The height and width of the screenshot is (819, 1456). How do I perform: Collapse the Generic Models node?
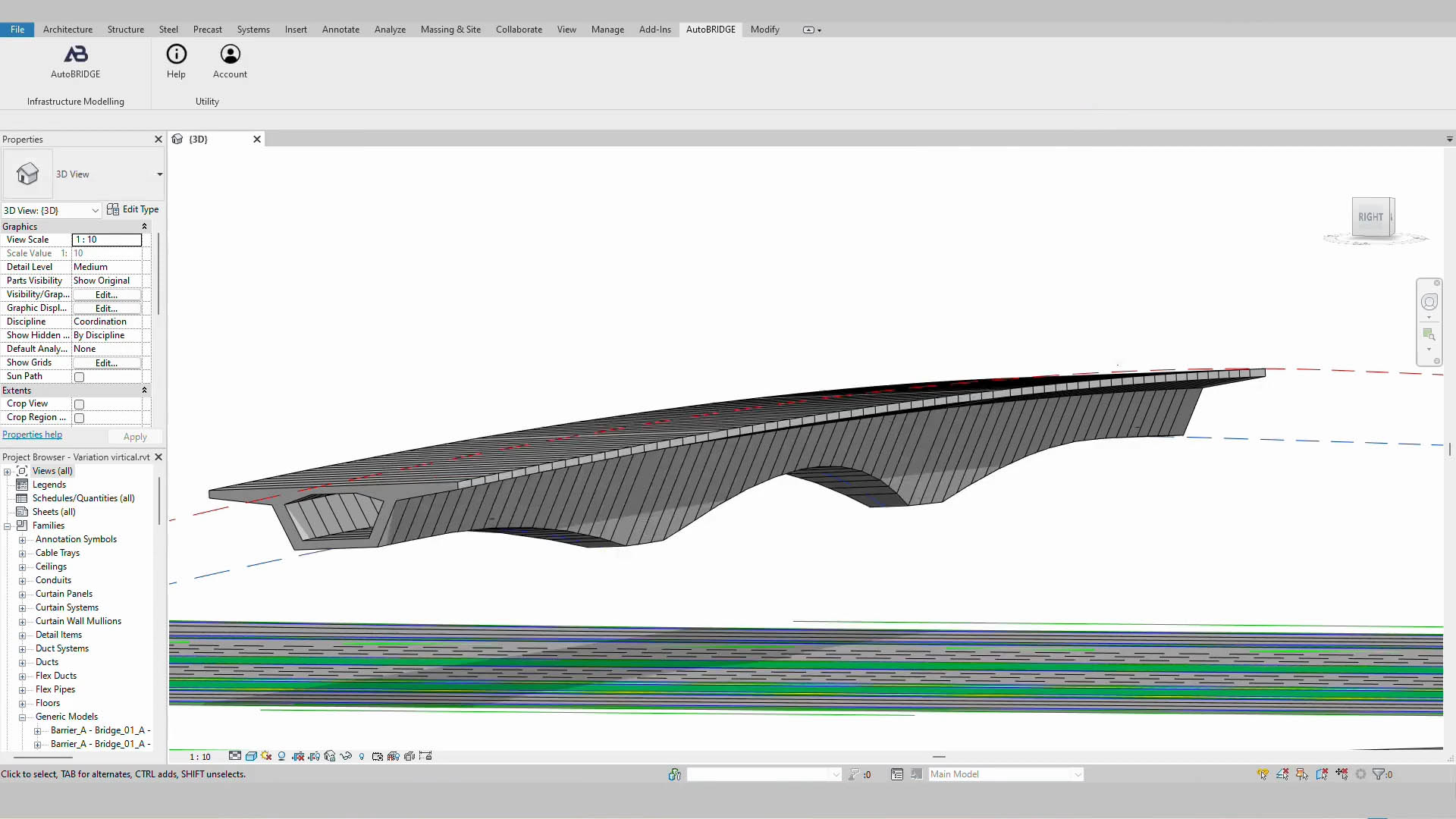[x=22, y=717]
